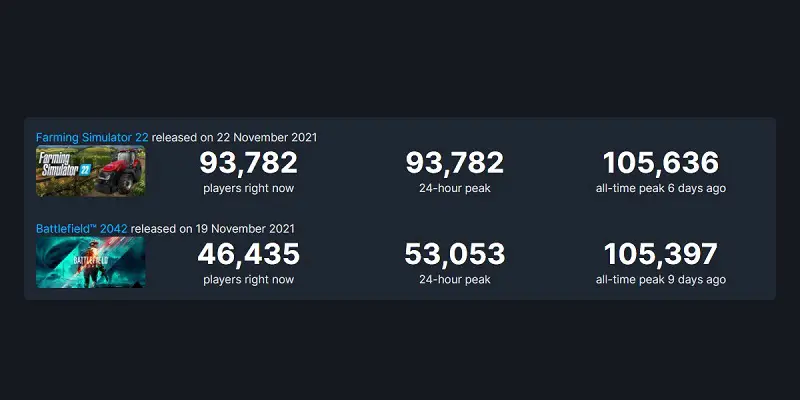
Task: Click "24-hour peak" label in Farming Simulator row
Action: point(455,187)
